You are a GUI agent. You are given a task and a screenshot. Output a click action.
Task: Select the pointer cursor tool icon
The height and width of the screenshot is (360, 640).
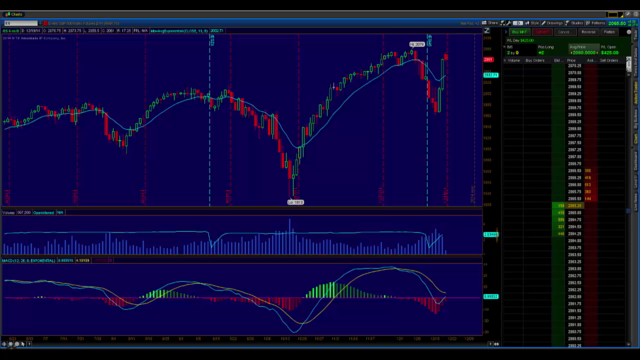(x=23, y=344)
